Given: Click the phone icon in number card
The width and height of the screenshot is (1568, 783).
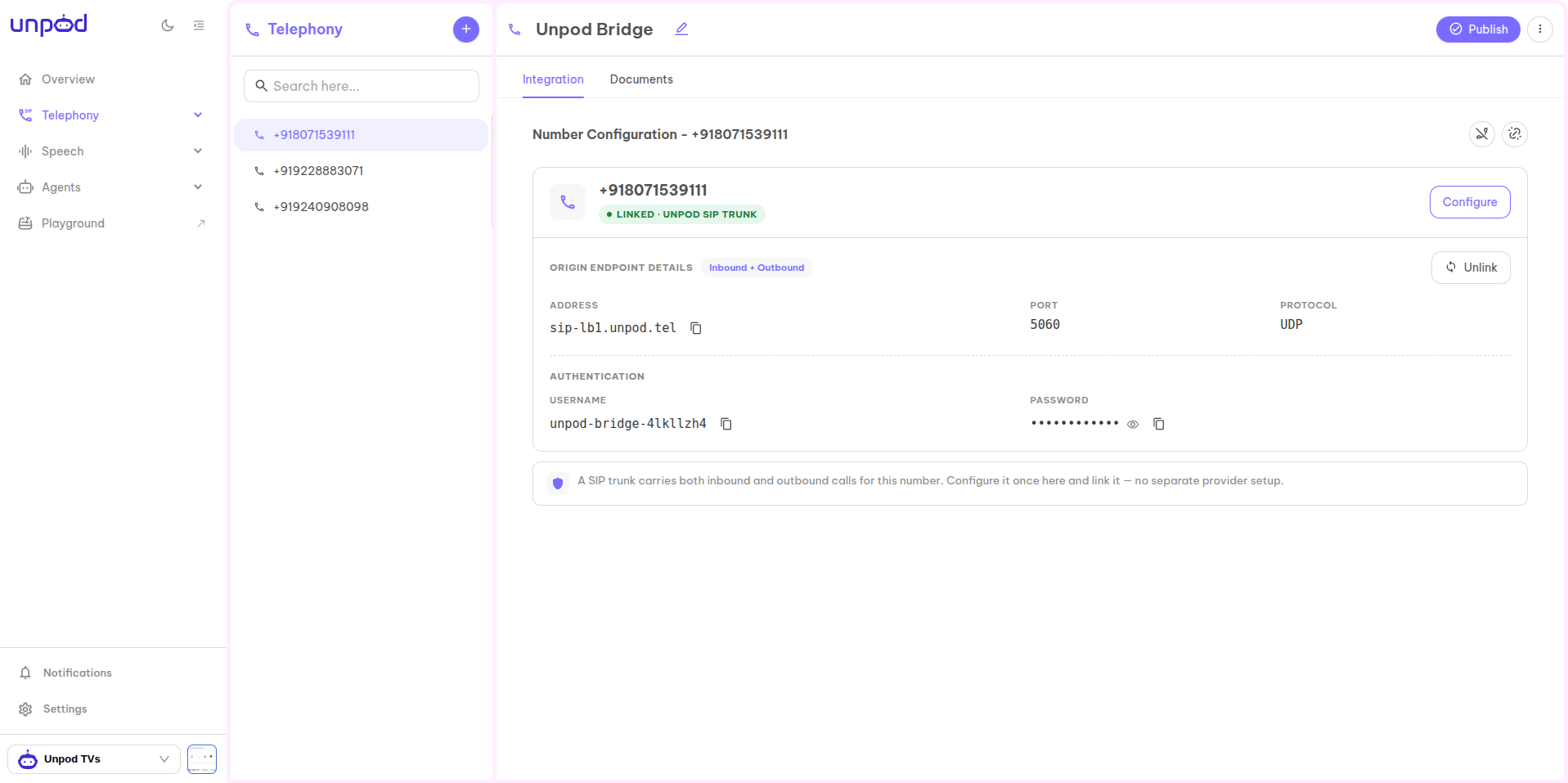Looking at the screenshot, I should click(x=568, y=202).
